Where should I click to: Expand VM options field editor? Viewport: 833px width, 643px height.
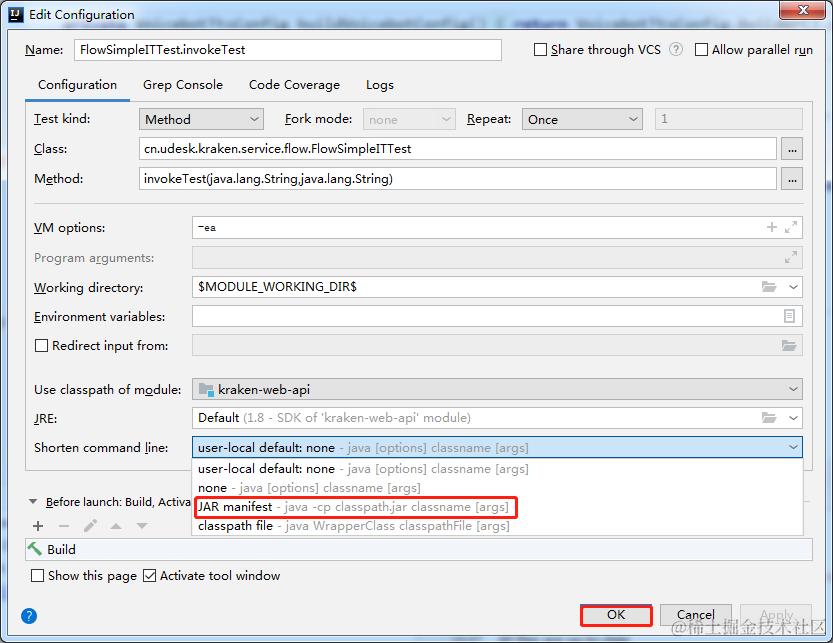tap(790, 227)
